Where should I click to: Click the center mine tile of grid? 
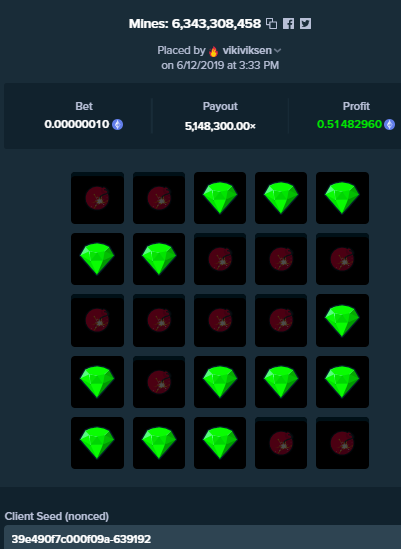(x=220, y=320)
